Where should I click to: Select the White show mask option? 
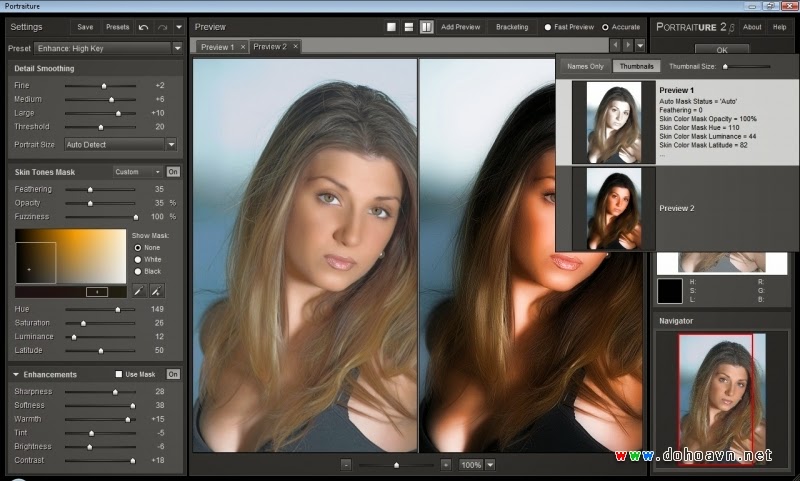tap(138, 259)
